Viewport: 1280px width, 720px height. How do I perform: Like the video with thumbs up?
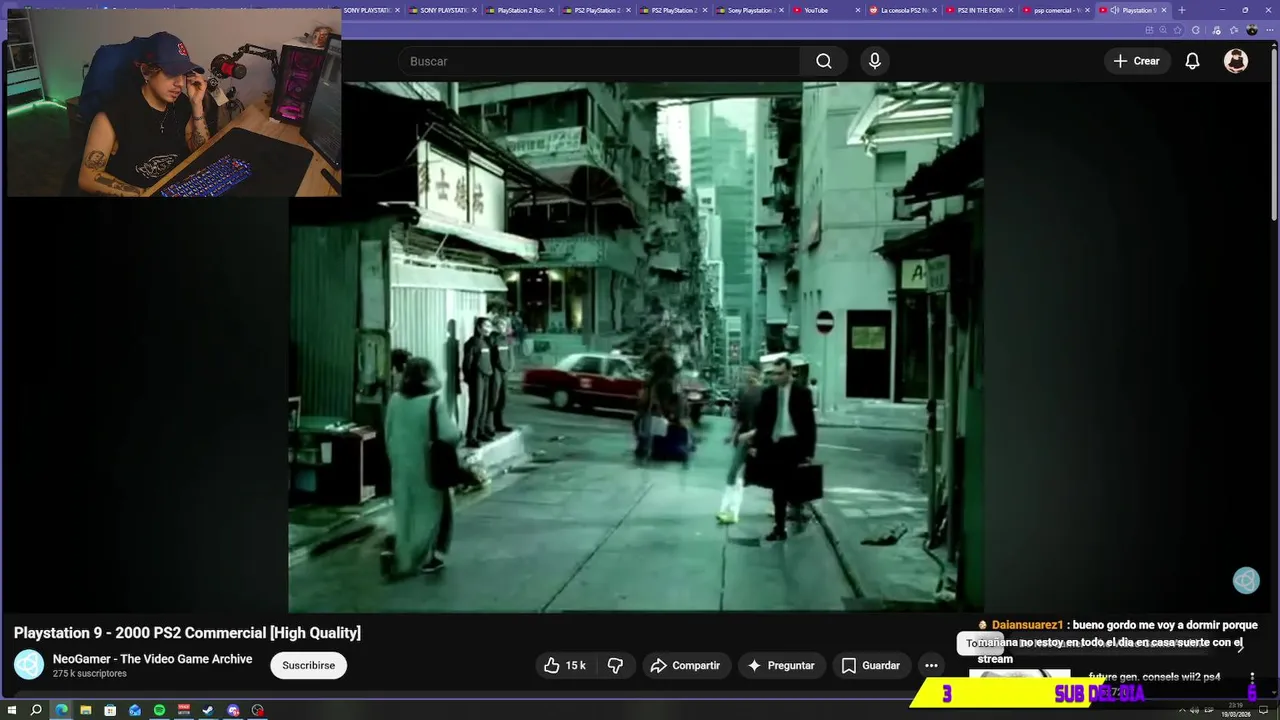pyautogui.click(x=565, y=665)
